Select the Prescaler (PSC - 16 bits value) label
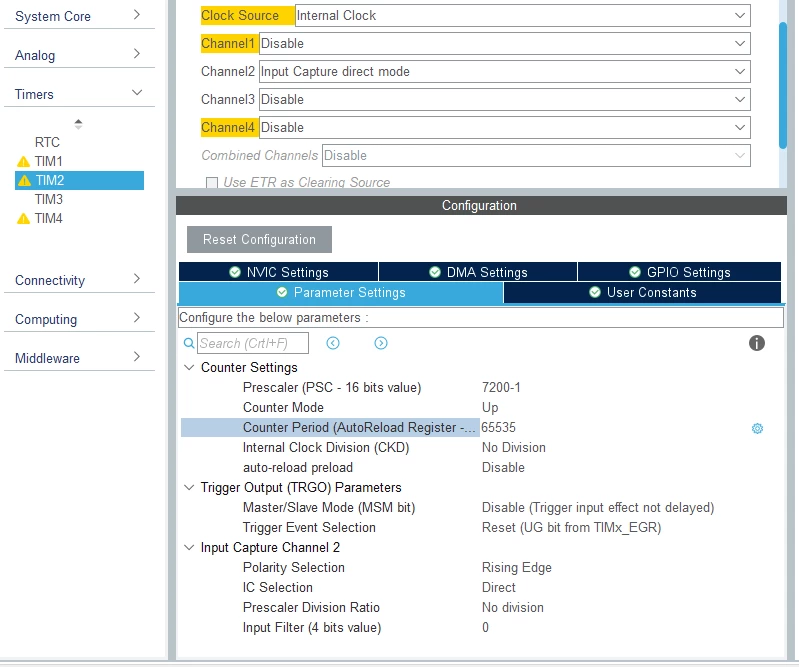The image size is (799, 667). click(x=332, y=388)
